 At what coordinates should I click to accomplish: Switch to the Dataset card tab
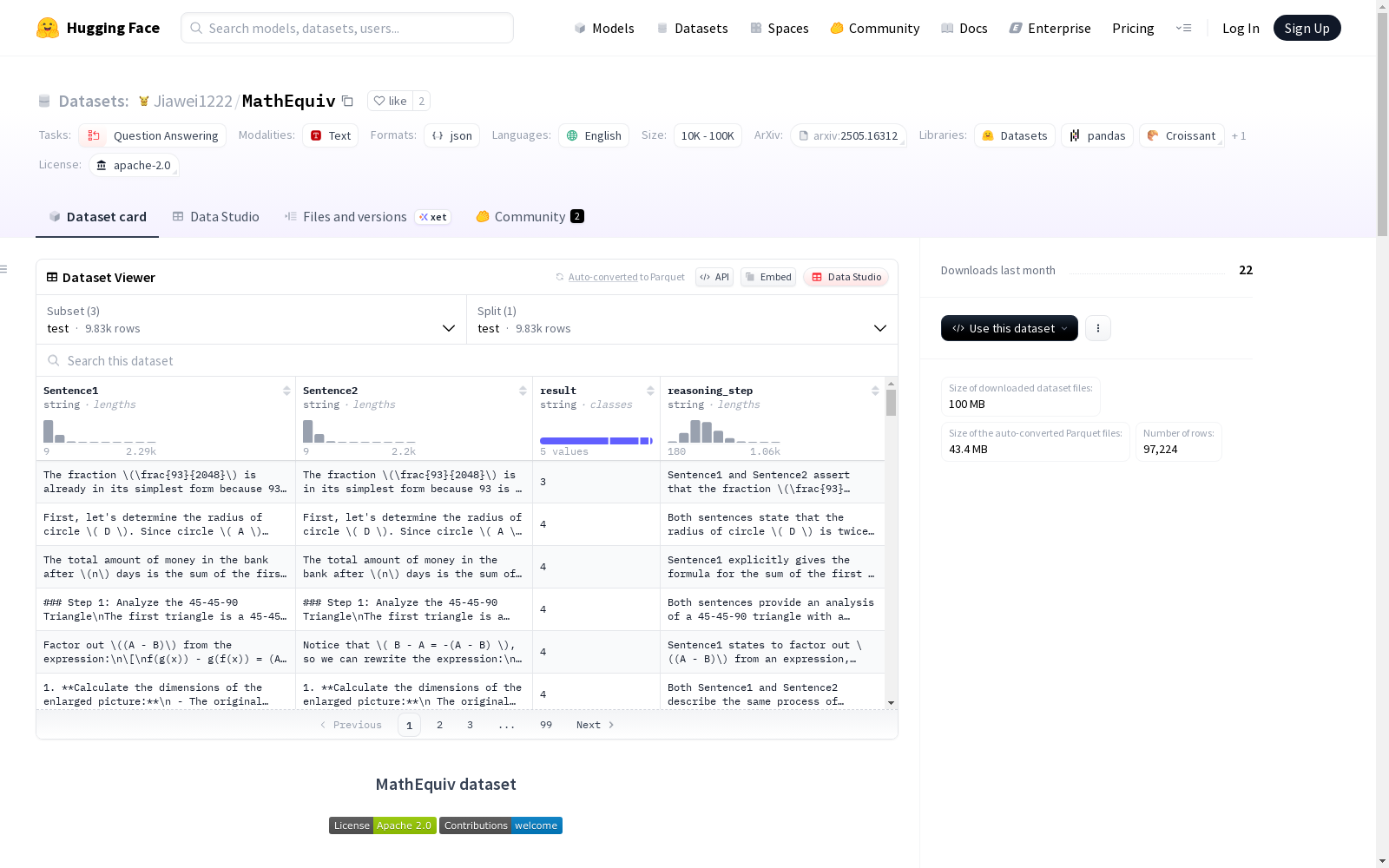[97, 217]
